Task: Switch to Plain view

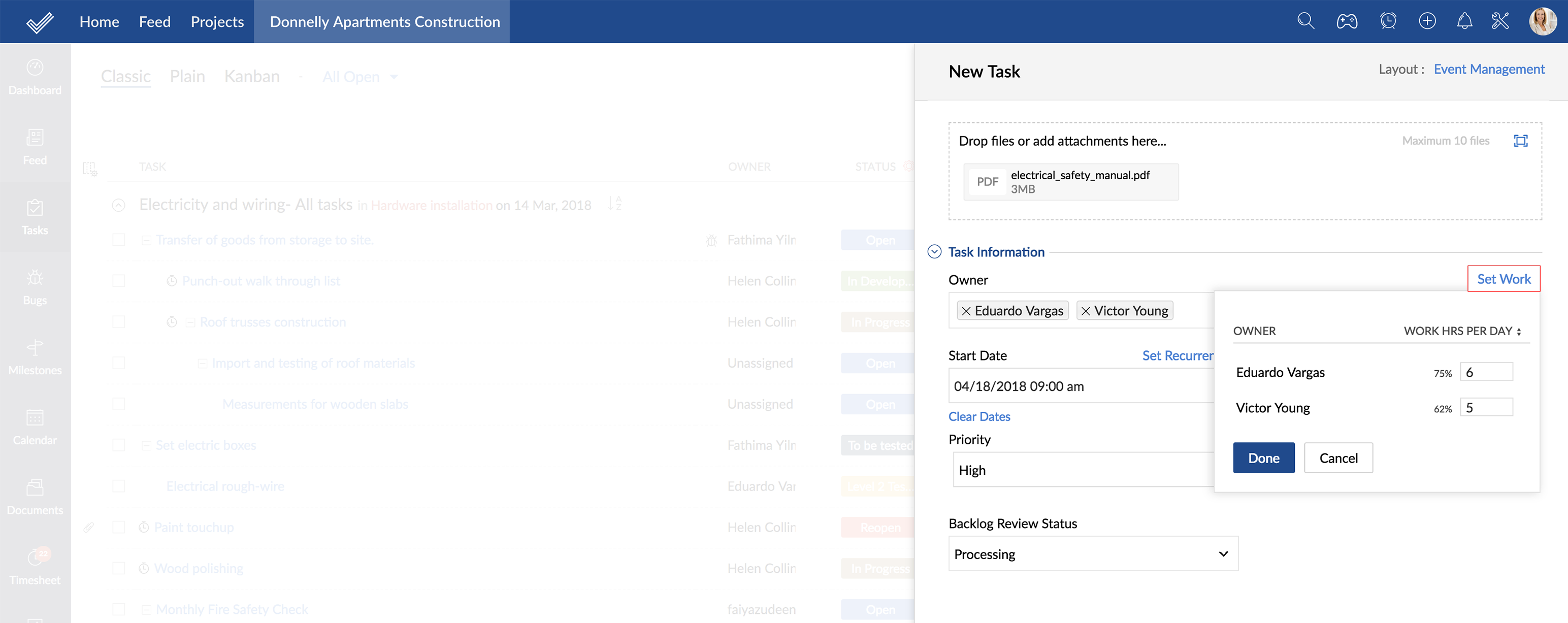Action: (187, 76)
